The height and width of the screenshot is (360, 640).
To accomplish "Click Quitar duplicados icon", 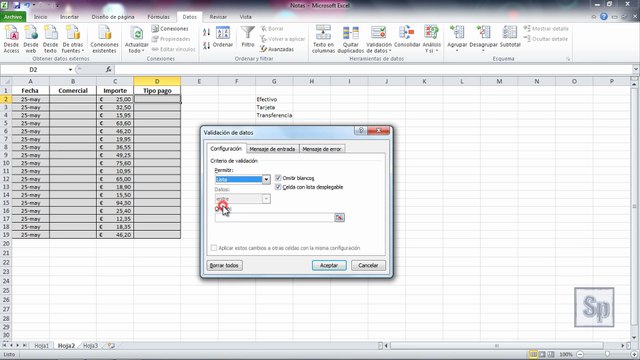I will tap(351, 39).
